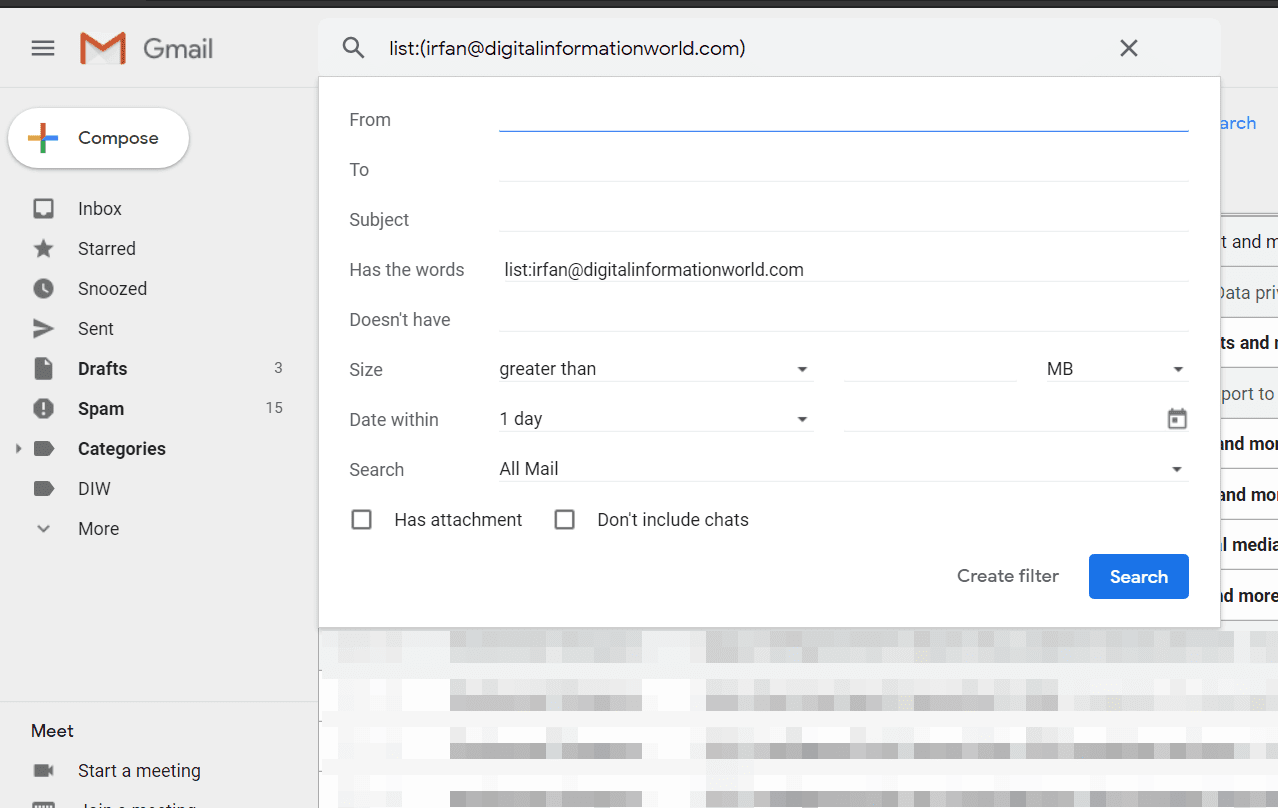Click the Snoozed clock icon
This screenshot has height=808, width=1278.
(43, 289)
